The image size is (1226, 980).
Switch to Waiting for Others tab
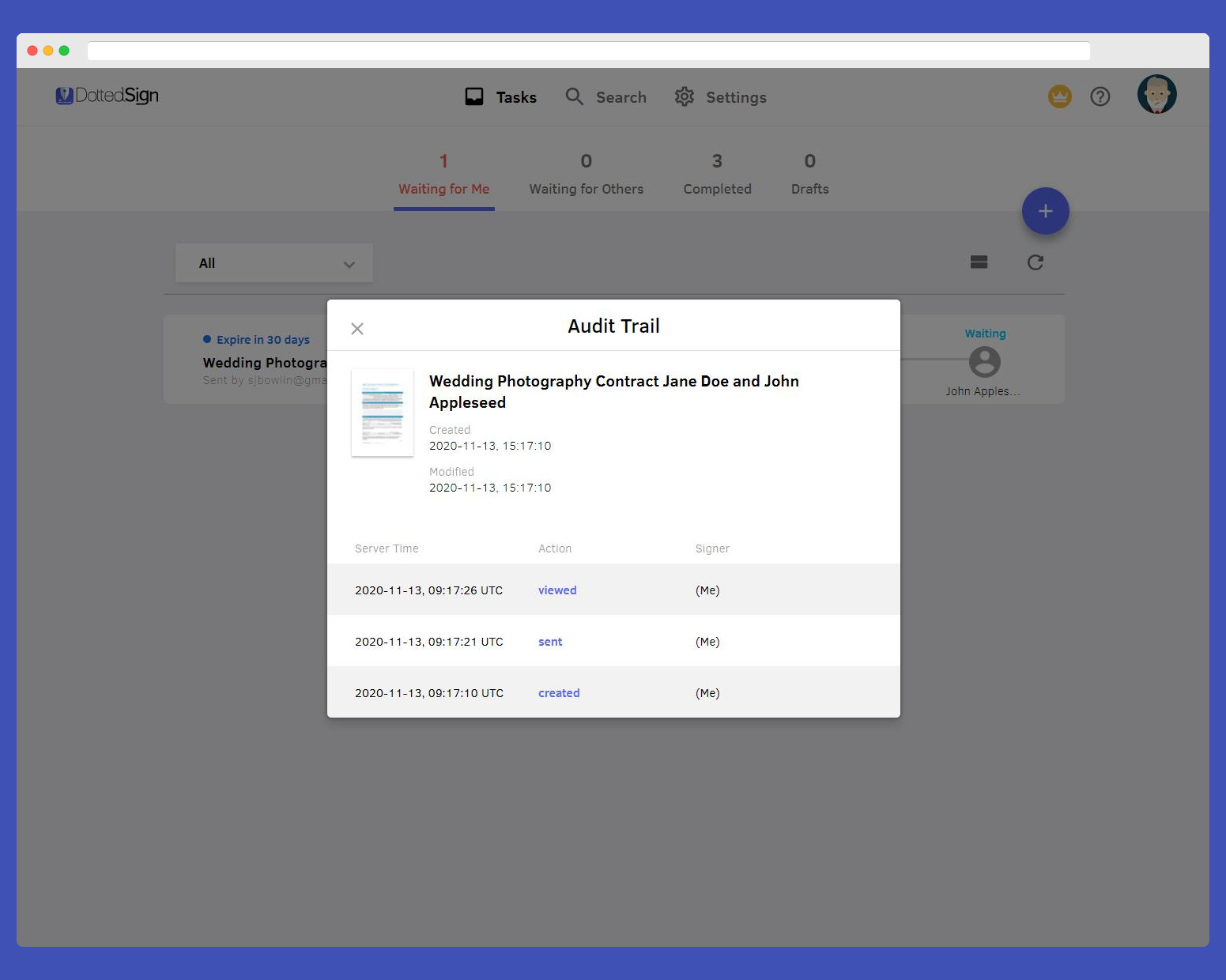[x=586, y=175]
